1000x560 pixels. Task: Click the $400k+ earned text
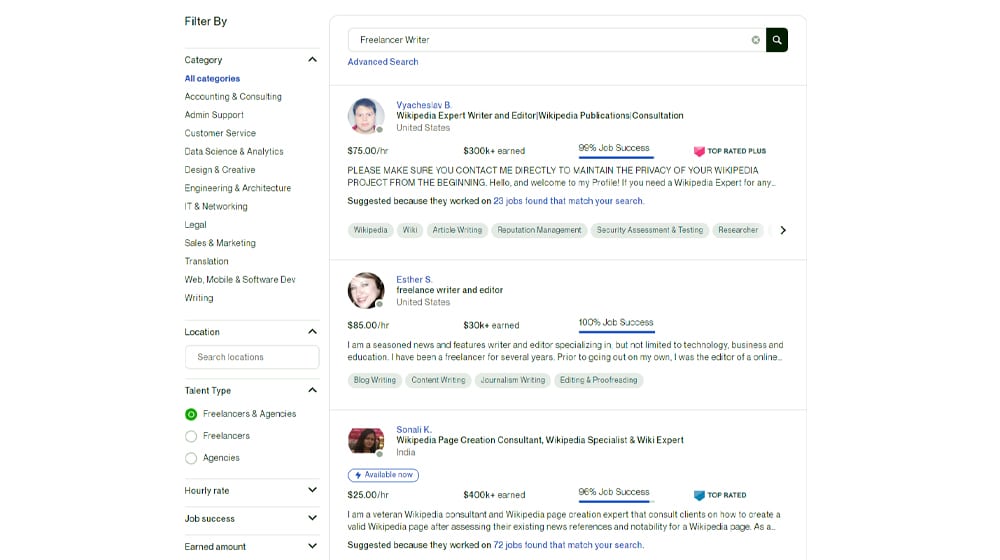click(494, 495)
